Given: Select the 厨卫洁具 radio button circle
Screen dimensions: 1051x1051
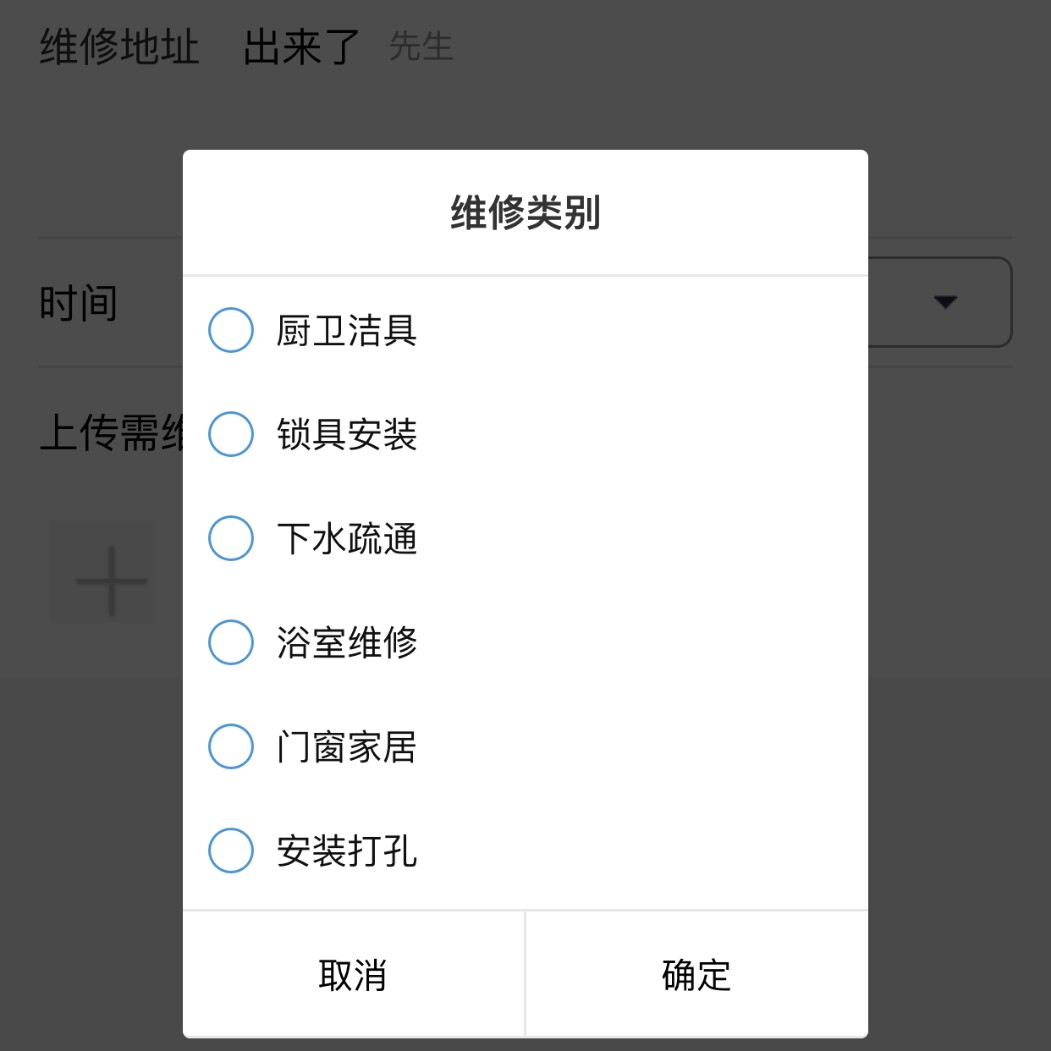Looking at the screenshot, I should [230, 330].
